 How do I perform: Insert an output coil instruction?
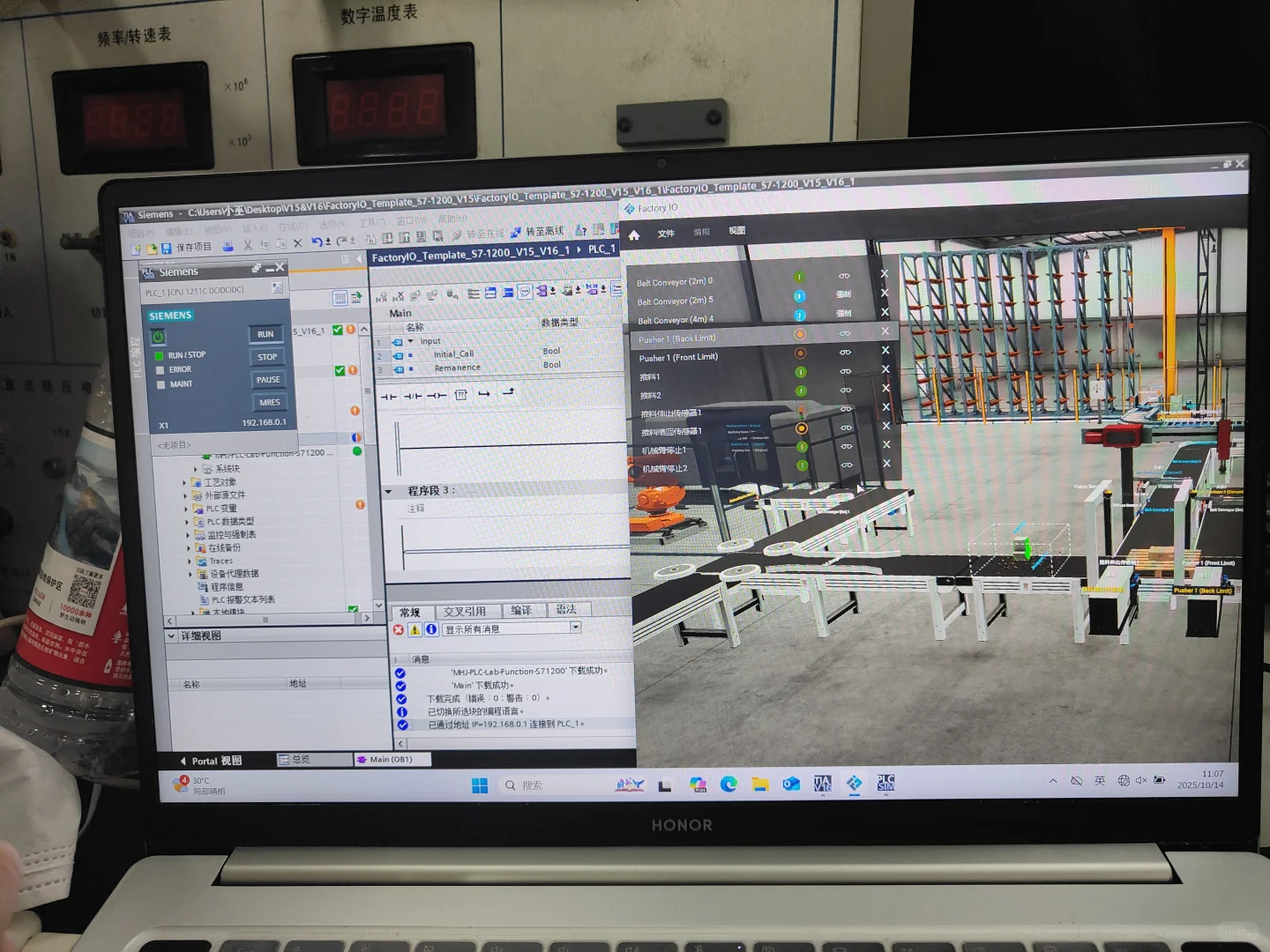(x=437, y=396)
